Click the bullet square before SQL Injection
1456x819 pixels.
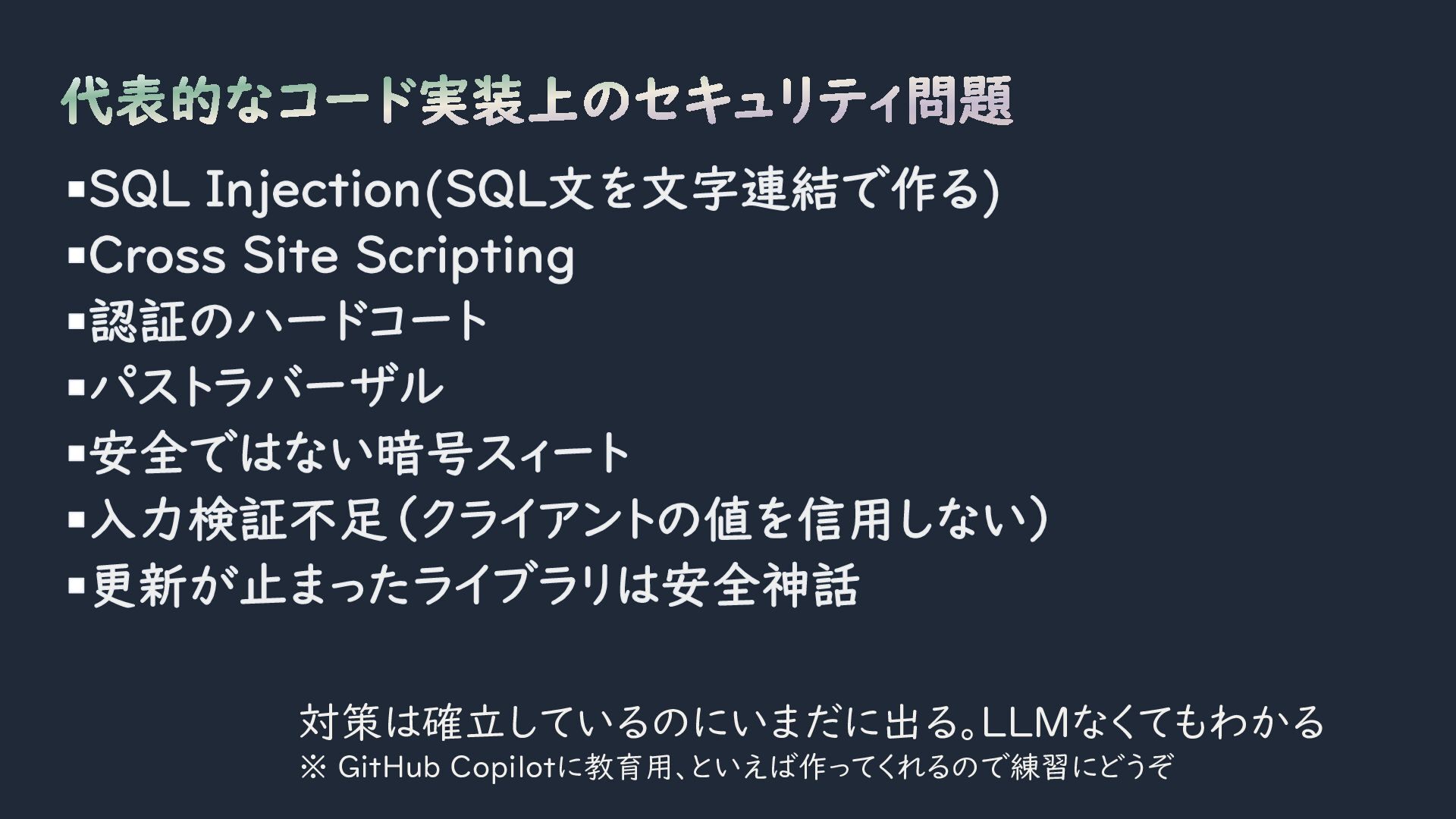click(75, 189)
